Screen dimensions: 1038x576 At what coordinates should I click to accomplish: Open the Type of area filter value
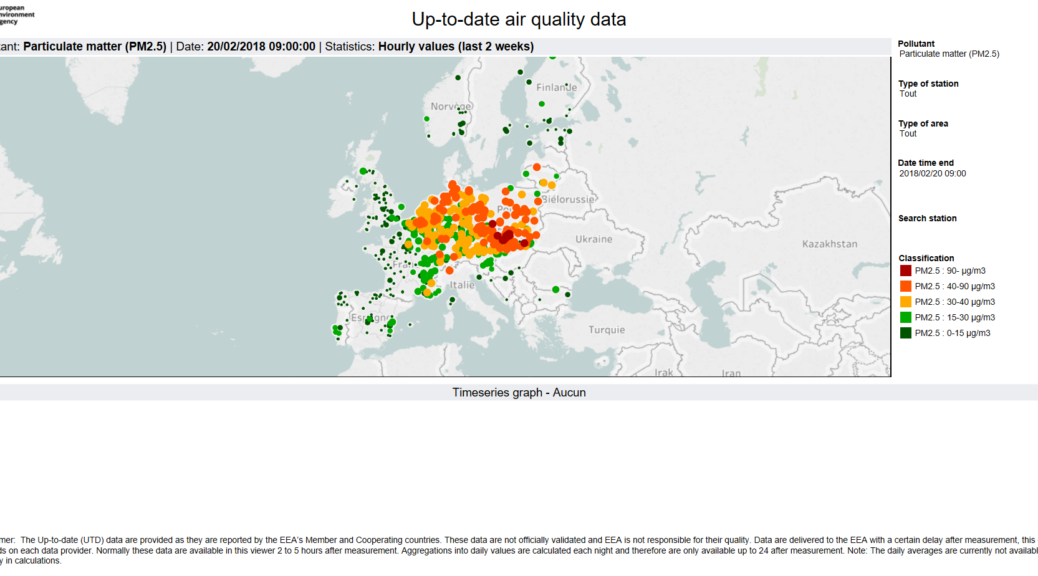pyautogui.click(x=908, y=134)
